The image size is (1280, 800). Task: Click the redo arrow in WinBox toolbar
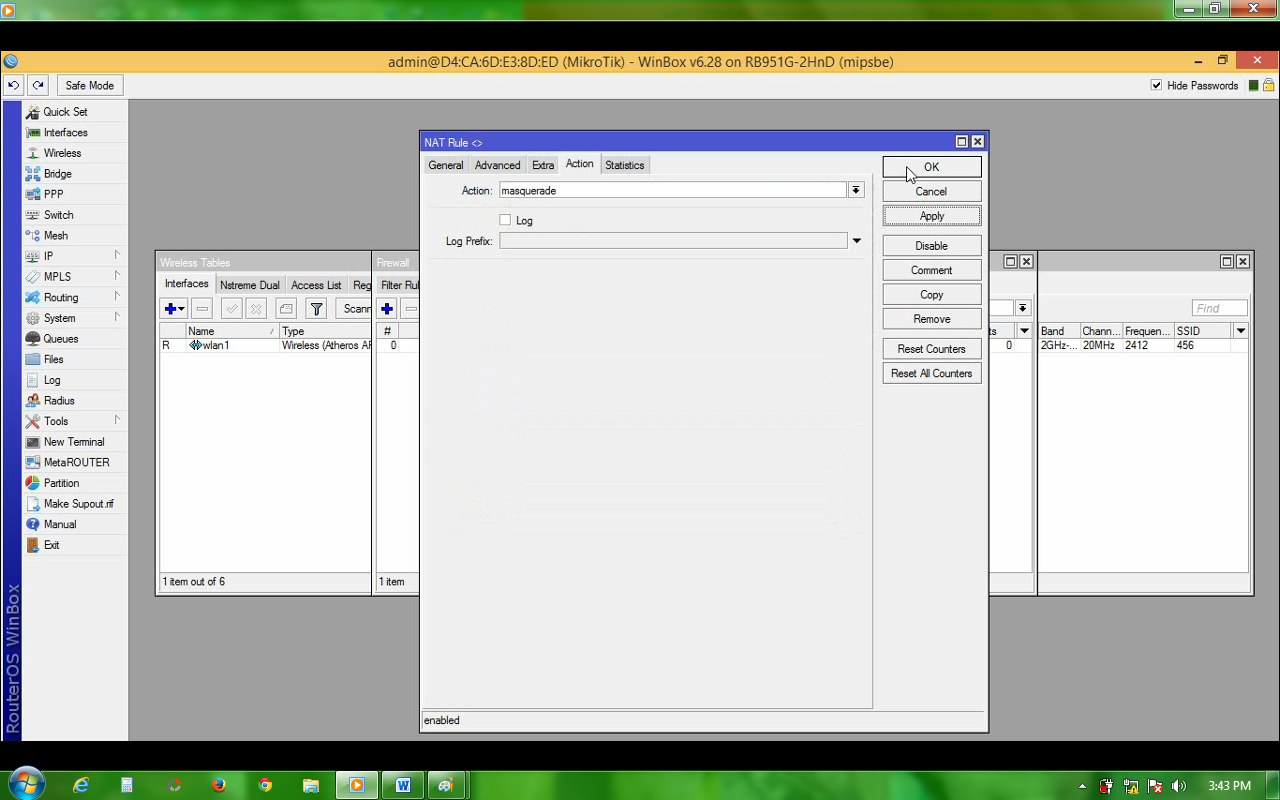tap(37, 86)
